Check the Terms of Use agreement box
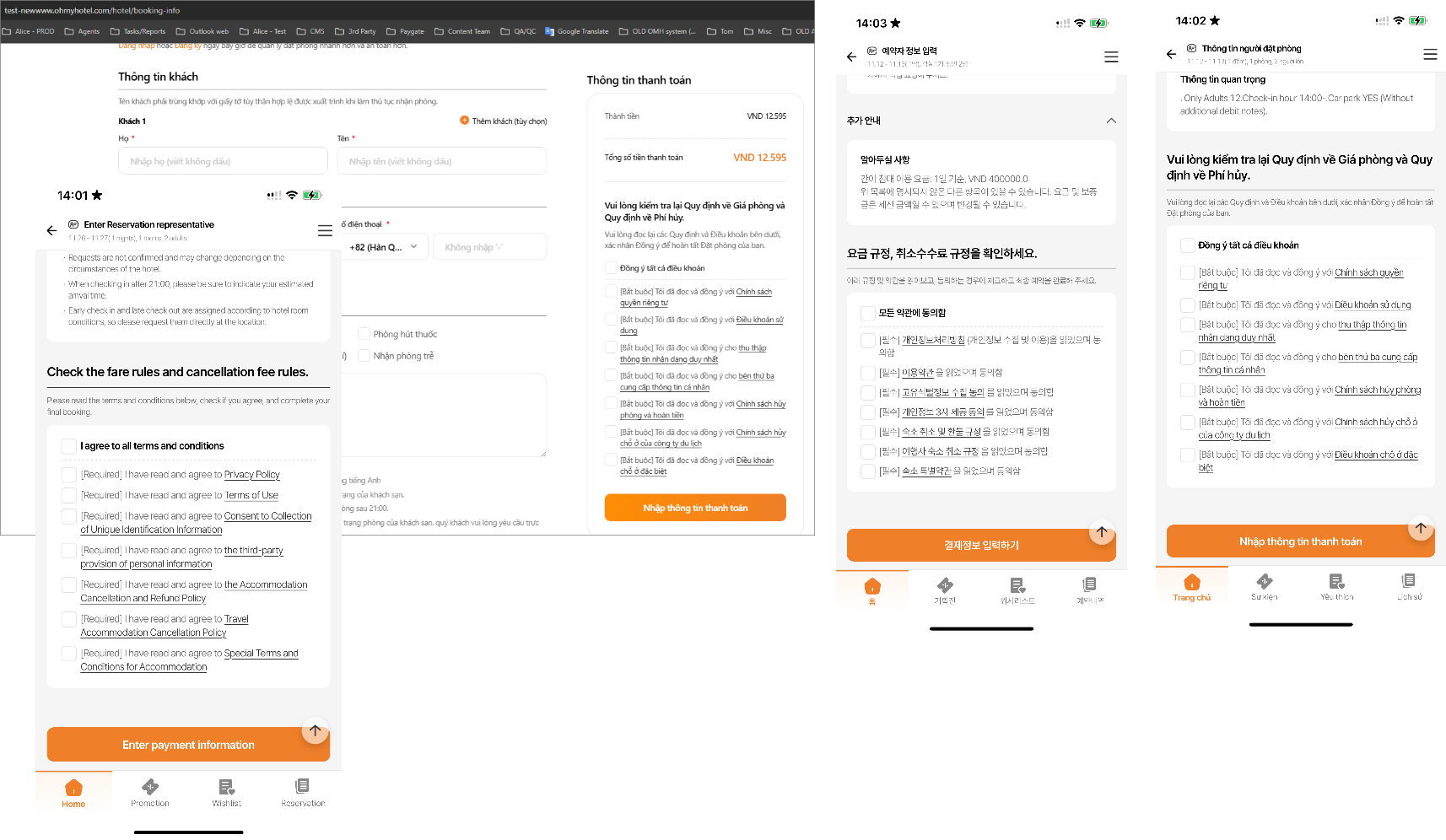 [69, 496]
